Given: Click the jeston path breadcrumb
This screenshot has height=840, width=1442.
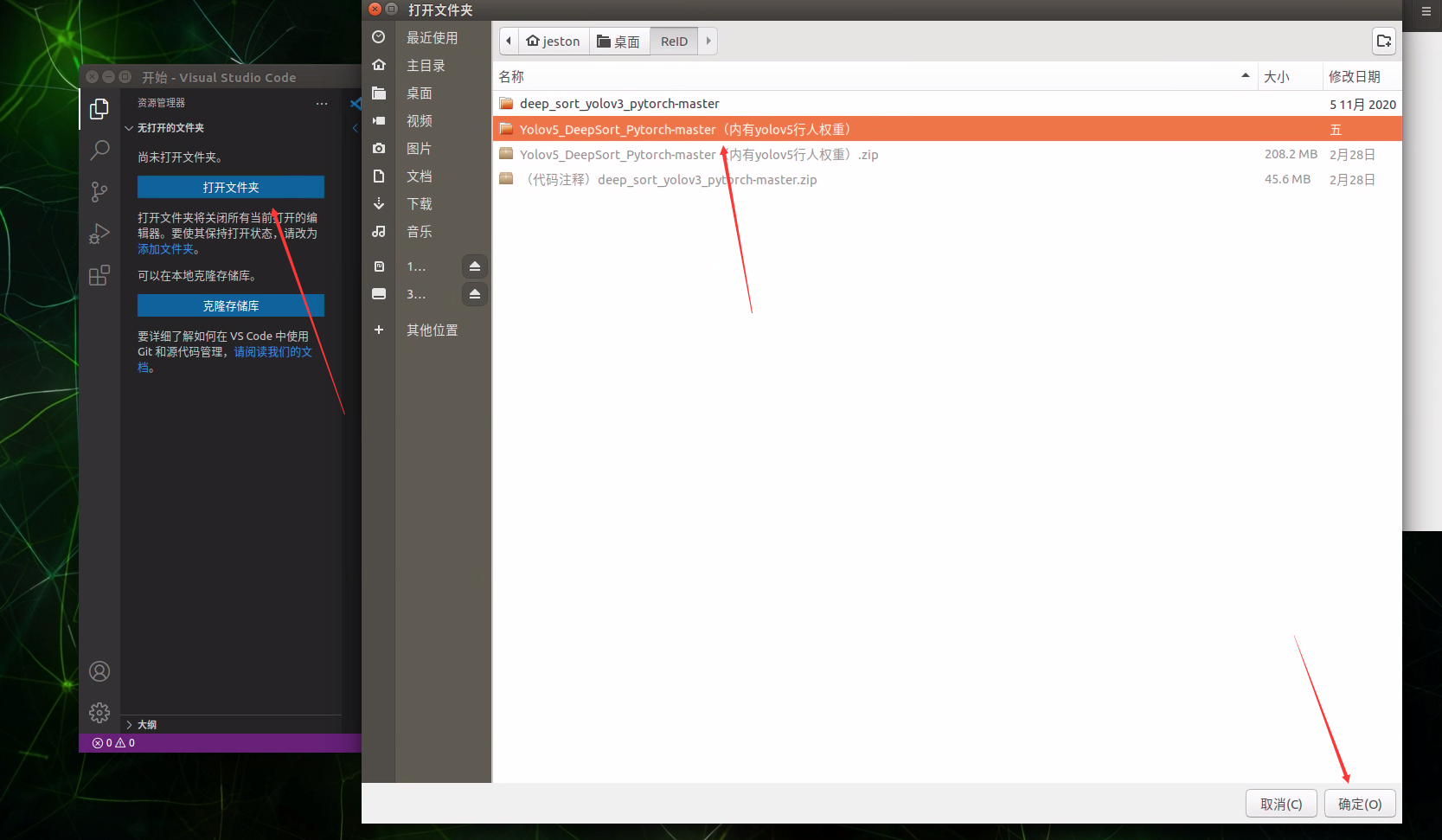Looking at the screenshot, I should [554, 41].
